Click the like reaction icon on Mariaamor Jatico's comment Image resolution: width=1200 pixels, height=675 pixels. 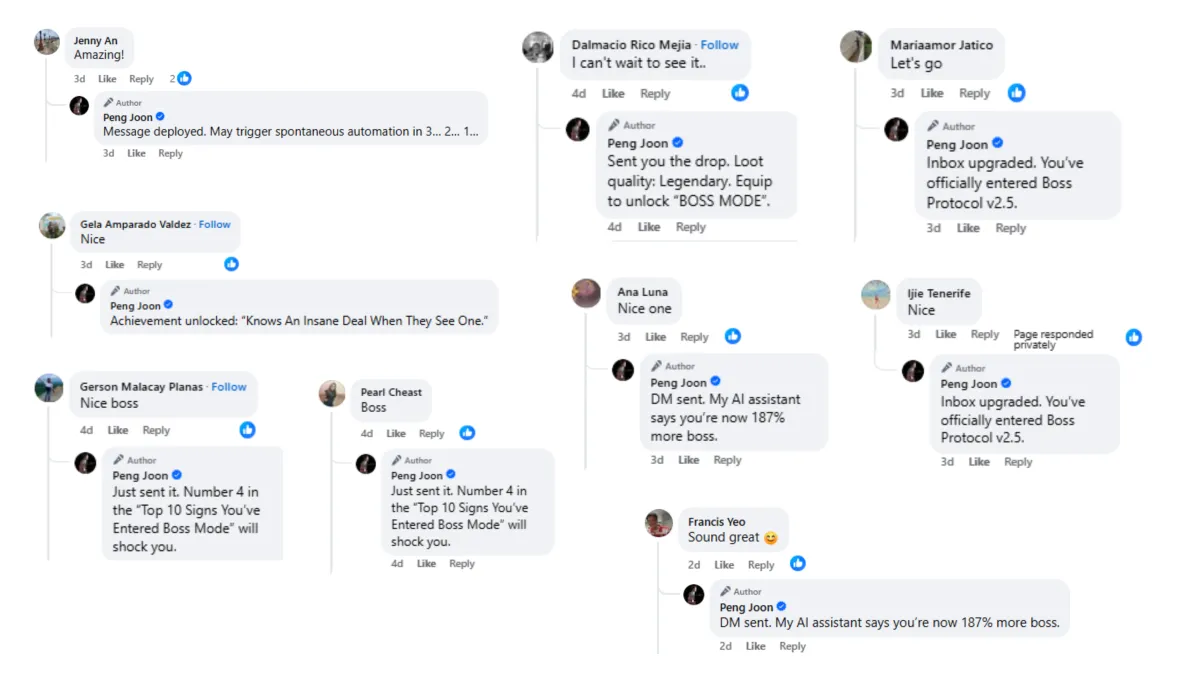[x=1016, y=92]
